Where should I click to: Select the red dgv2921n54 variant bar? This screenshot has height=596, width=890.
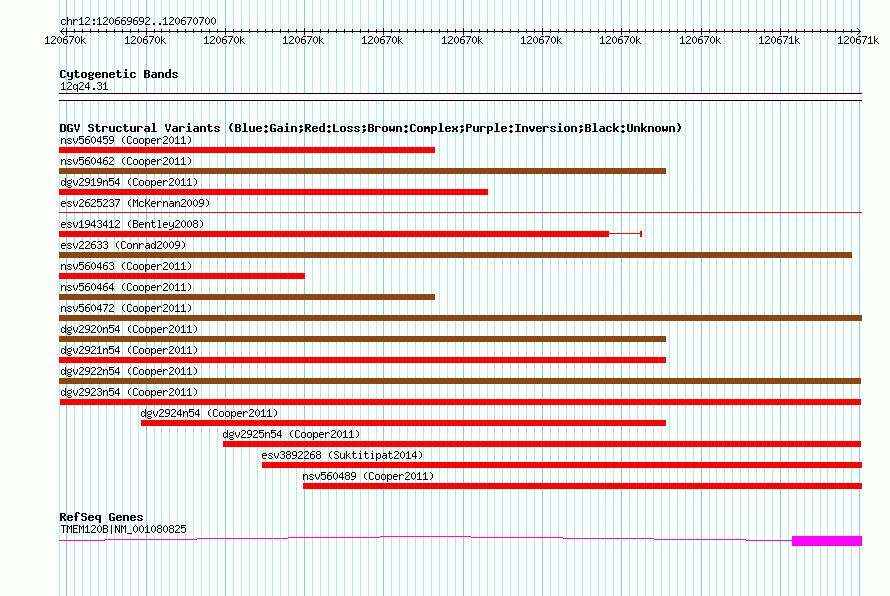[363, 360]
